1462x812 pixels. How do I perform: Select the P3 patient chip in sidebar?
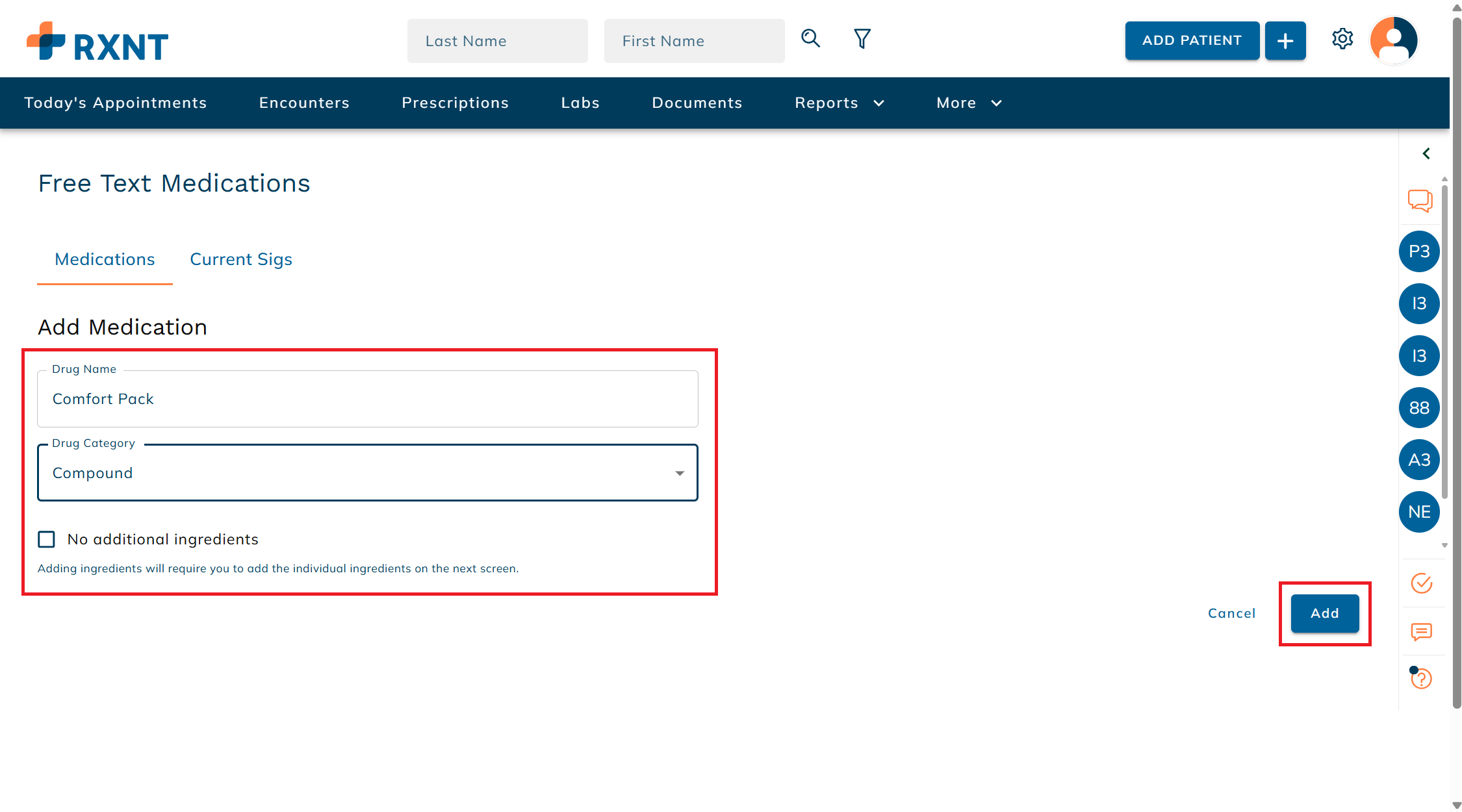tap(1418, 251)
